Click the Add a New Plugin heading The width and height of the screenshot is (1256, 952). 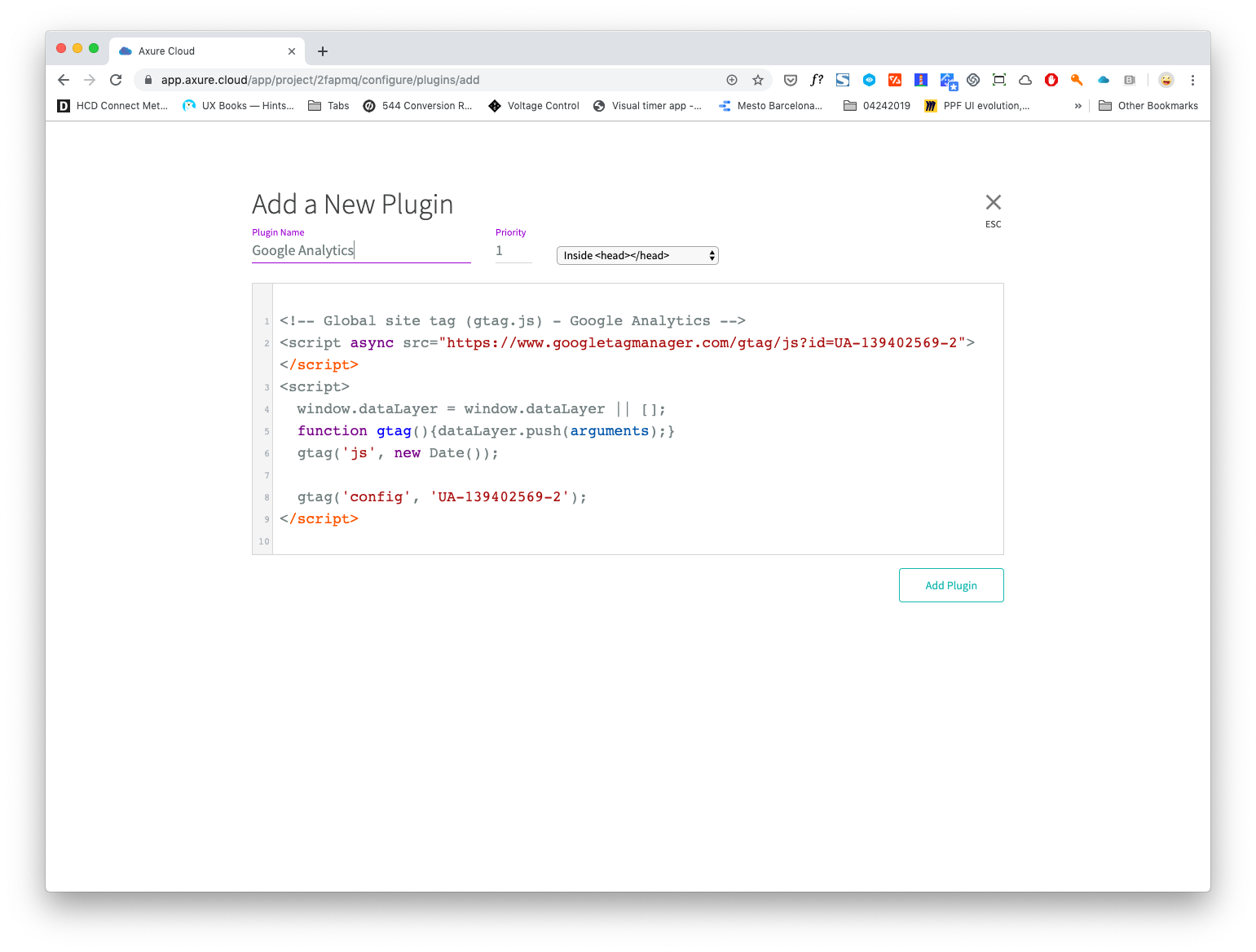pyautogui.click(x=352, y=204)
